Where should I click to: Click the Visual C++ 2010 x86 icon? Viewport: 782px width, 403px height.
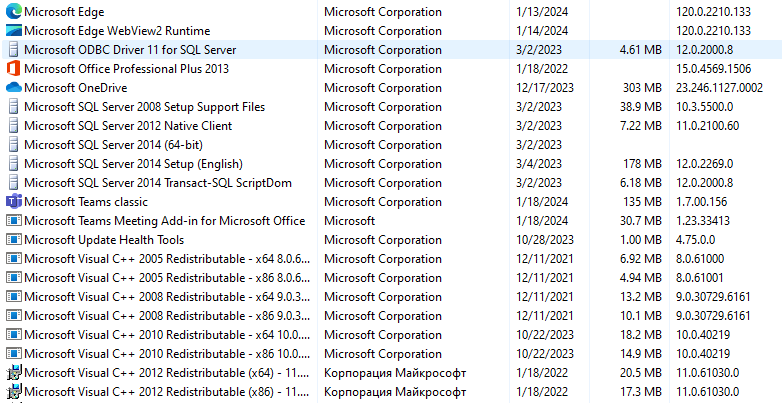(13, 353)
